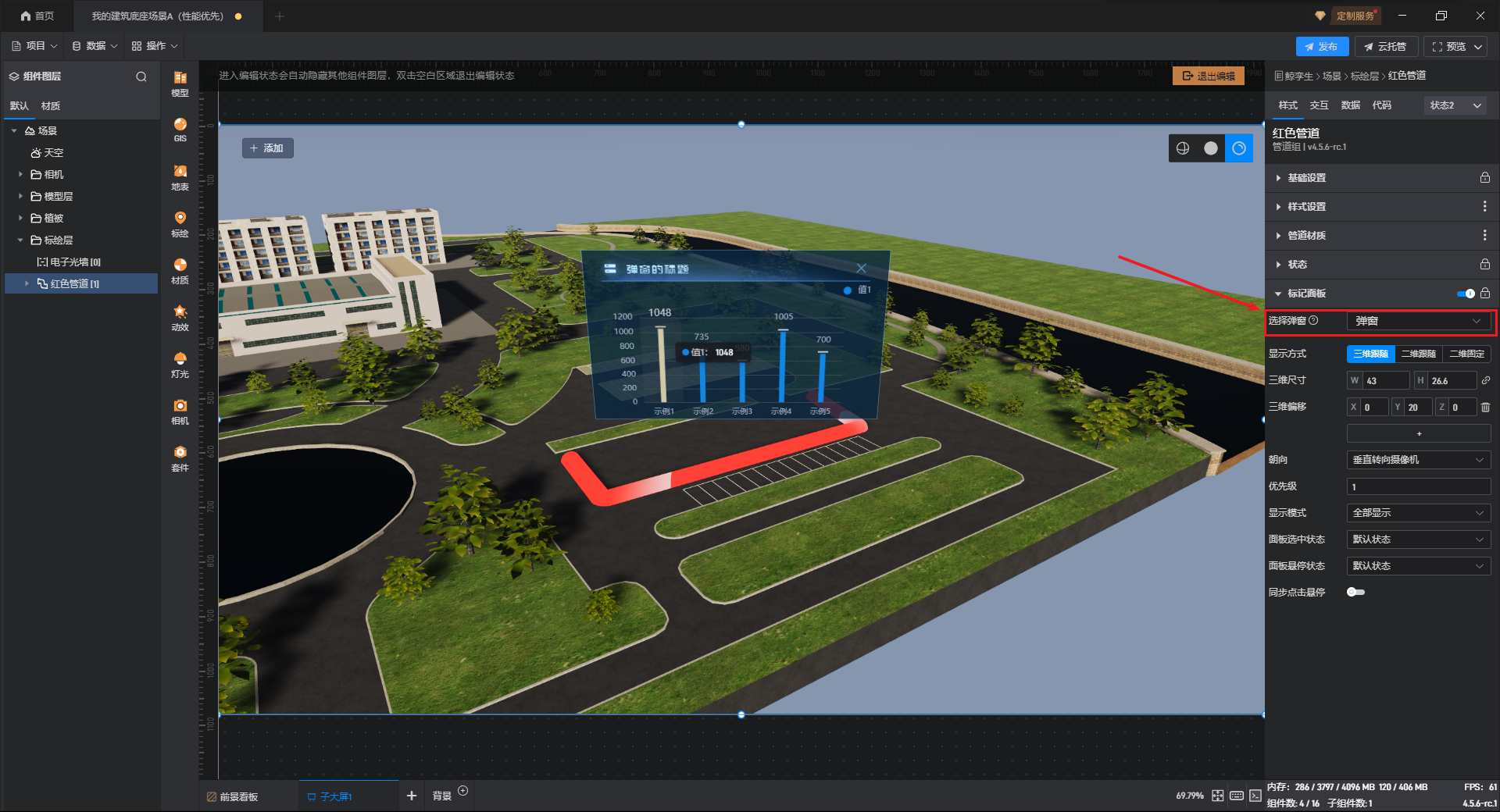This screenshot has width=1500, height=812.
Task: Select the 电子光墙 tree item
Action: 74,262
